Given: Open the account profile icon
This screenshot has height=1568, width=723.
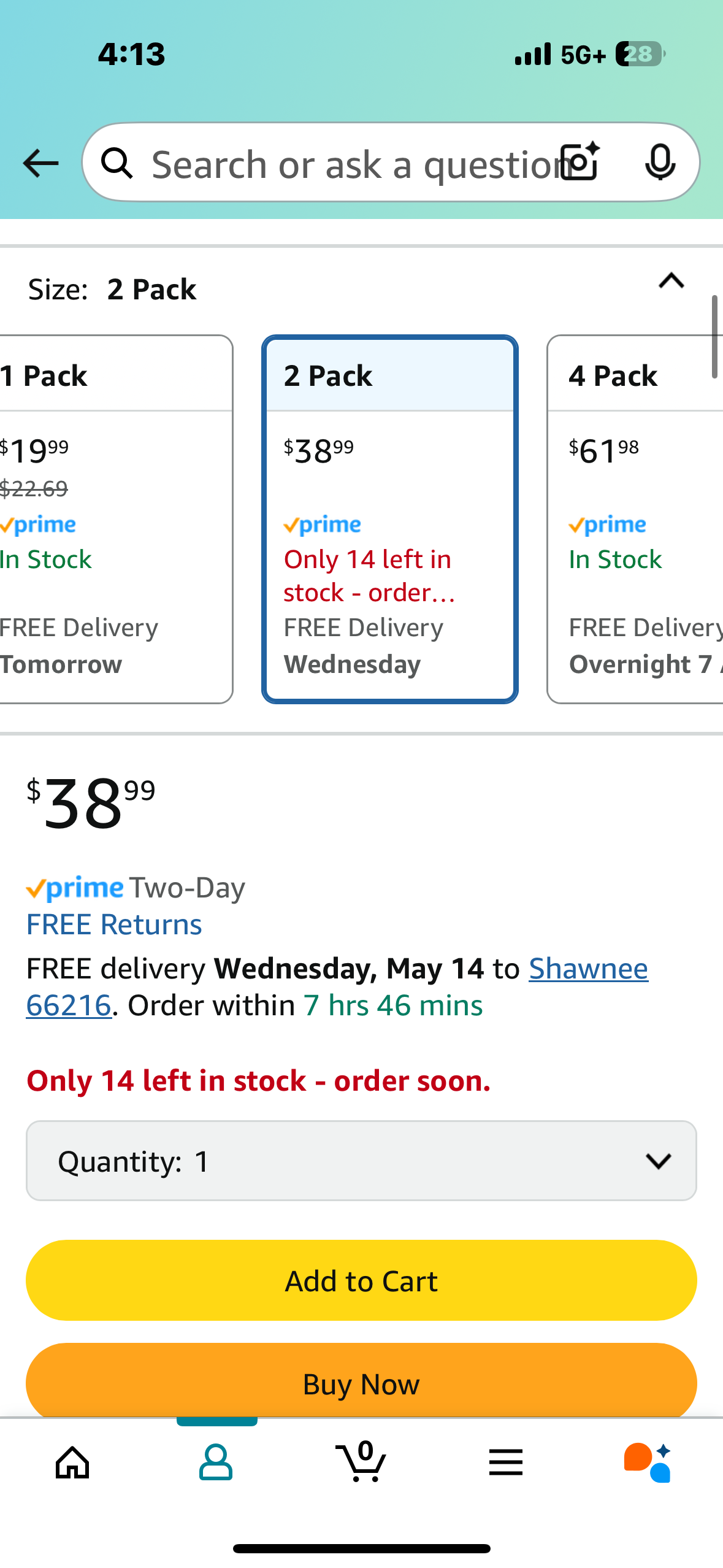Looking at the screenshot, I should click(x=216, y=1462).
